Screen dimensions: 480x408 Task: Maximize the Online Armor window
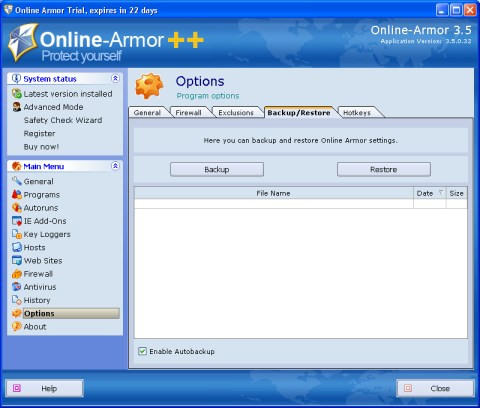pos(456,10)
